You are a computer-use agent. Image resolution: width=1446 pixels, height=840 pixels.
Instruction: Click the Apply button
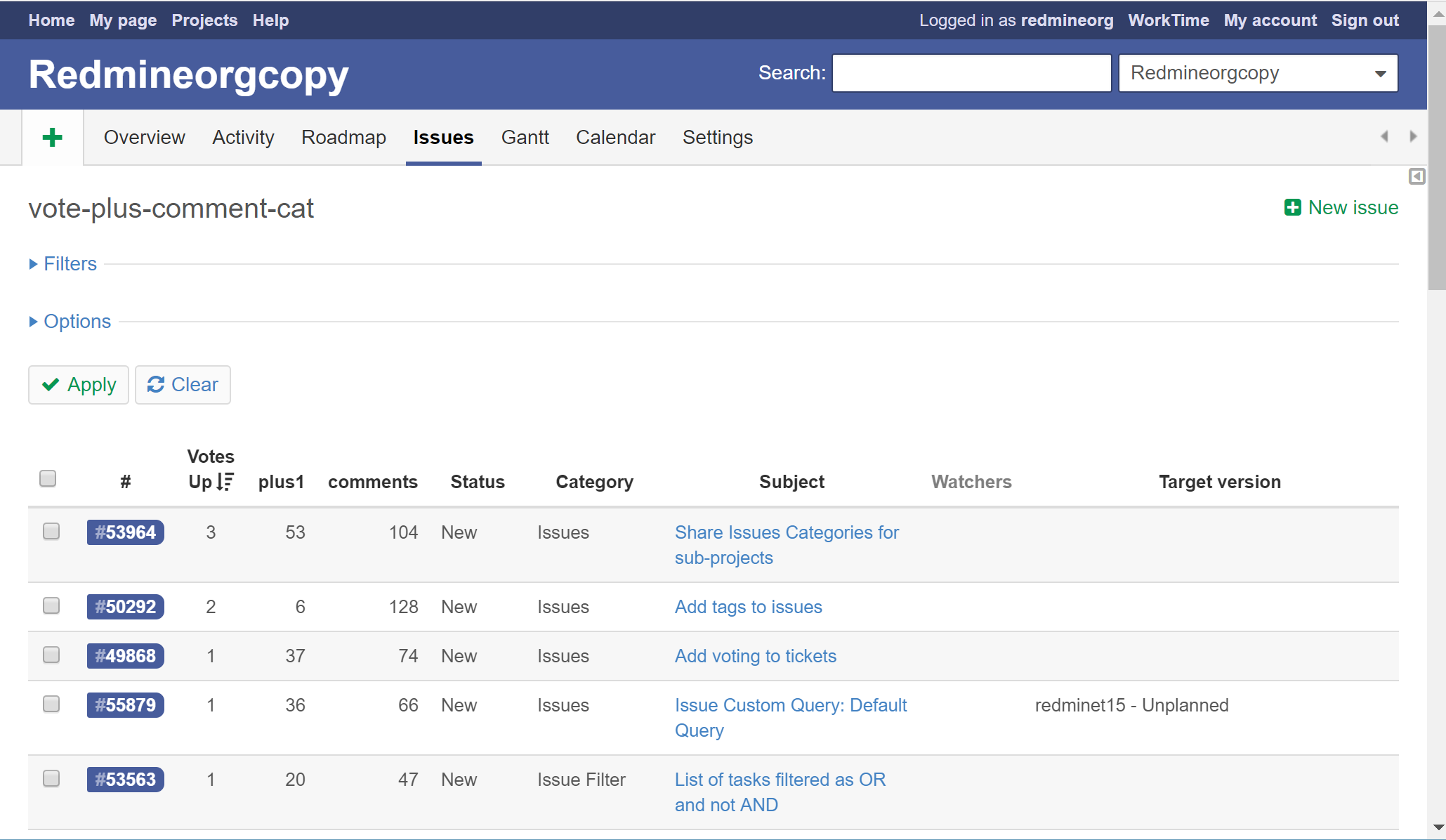(x=79, y=385)
